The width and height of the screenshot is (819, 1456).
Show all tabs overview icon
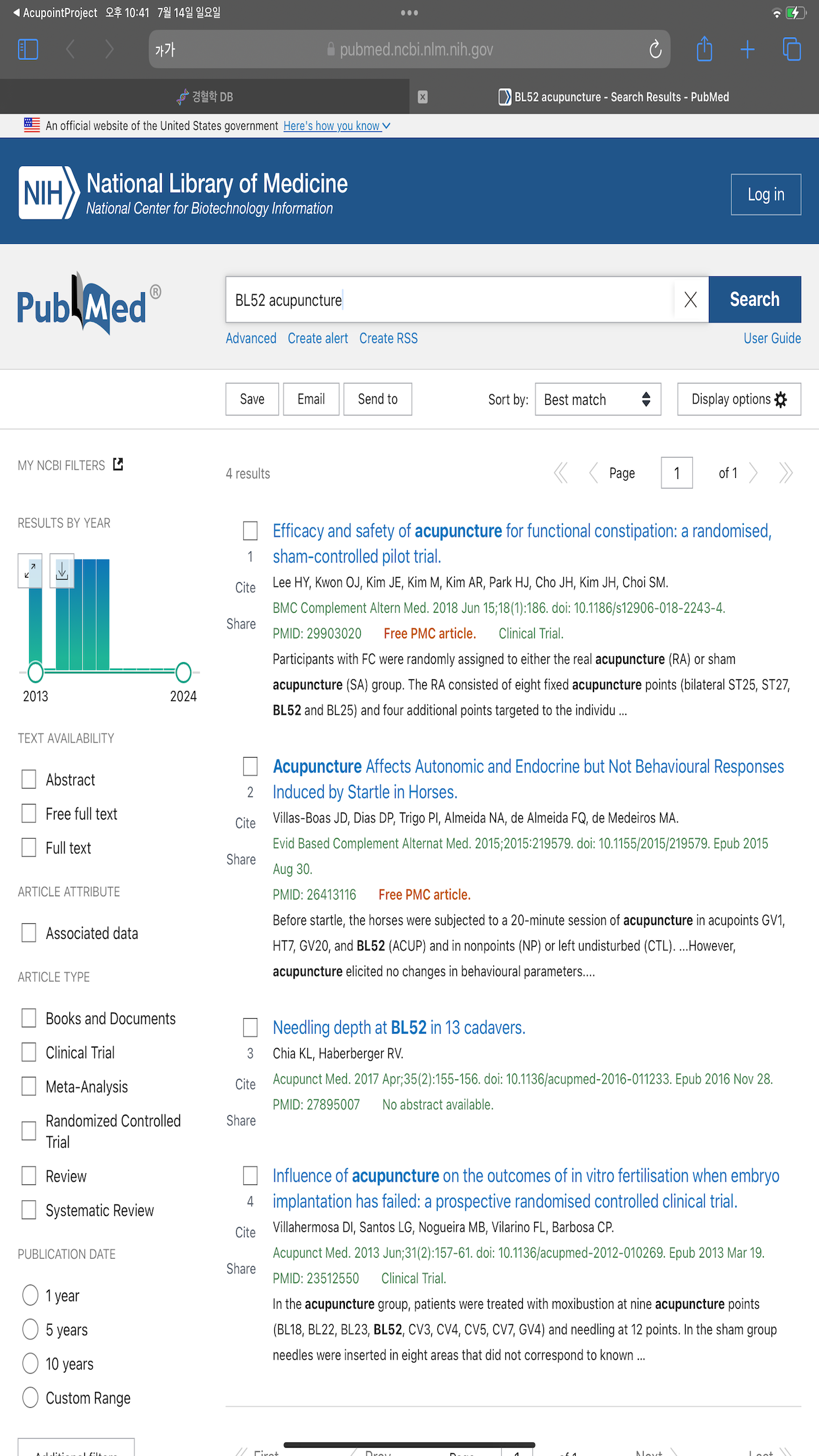[x=791, y=49]
